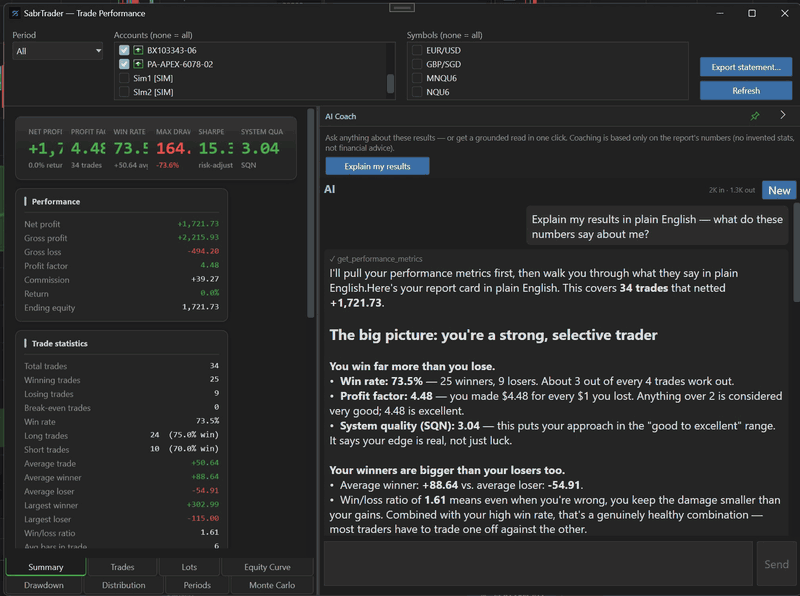The width and height of the screenshot is (800, 596).
Task: Click the drag handle at the window's top center
Action: (402, 8)
